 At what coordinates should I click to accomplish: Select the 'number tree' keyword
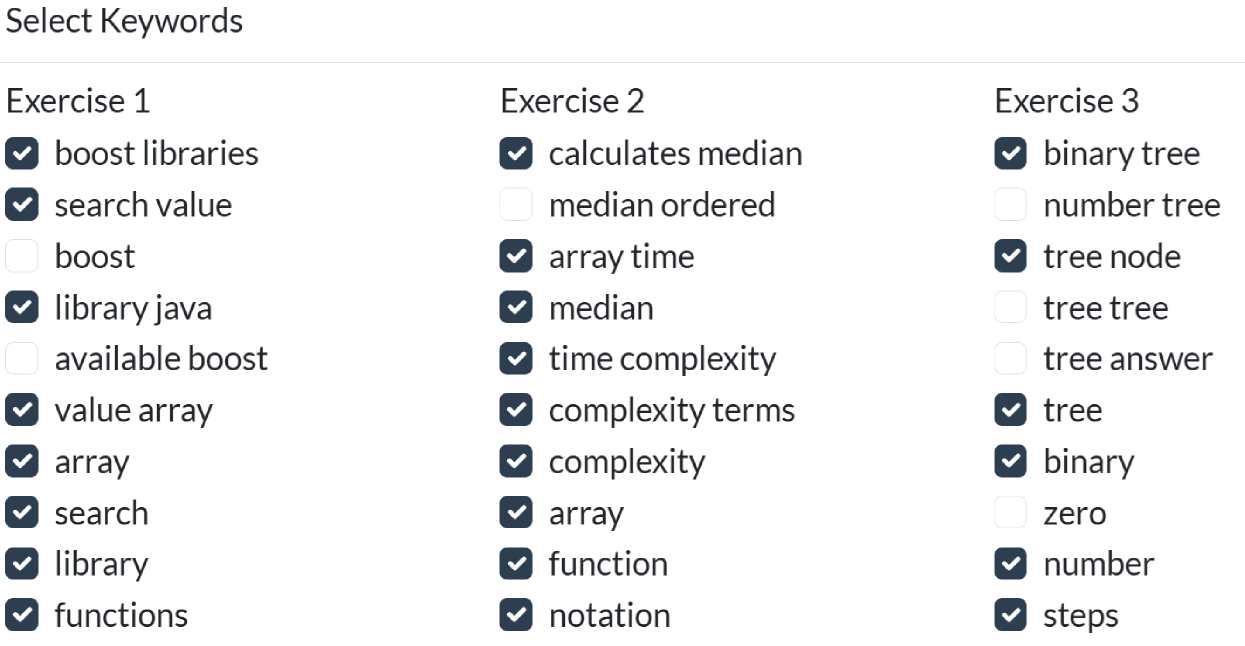(1011, 205)
